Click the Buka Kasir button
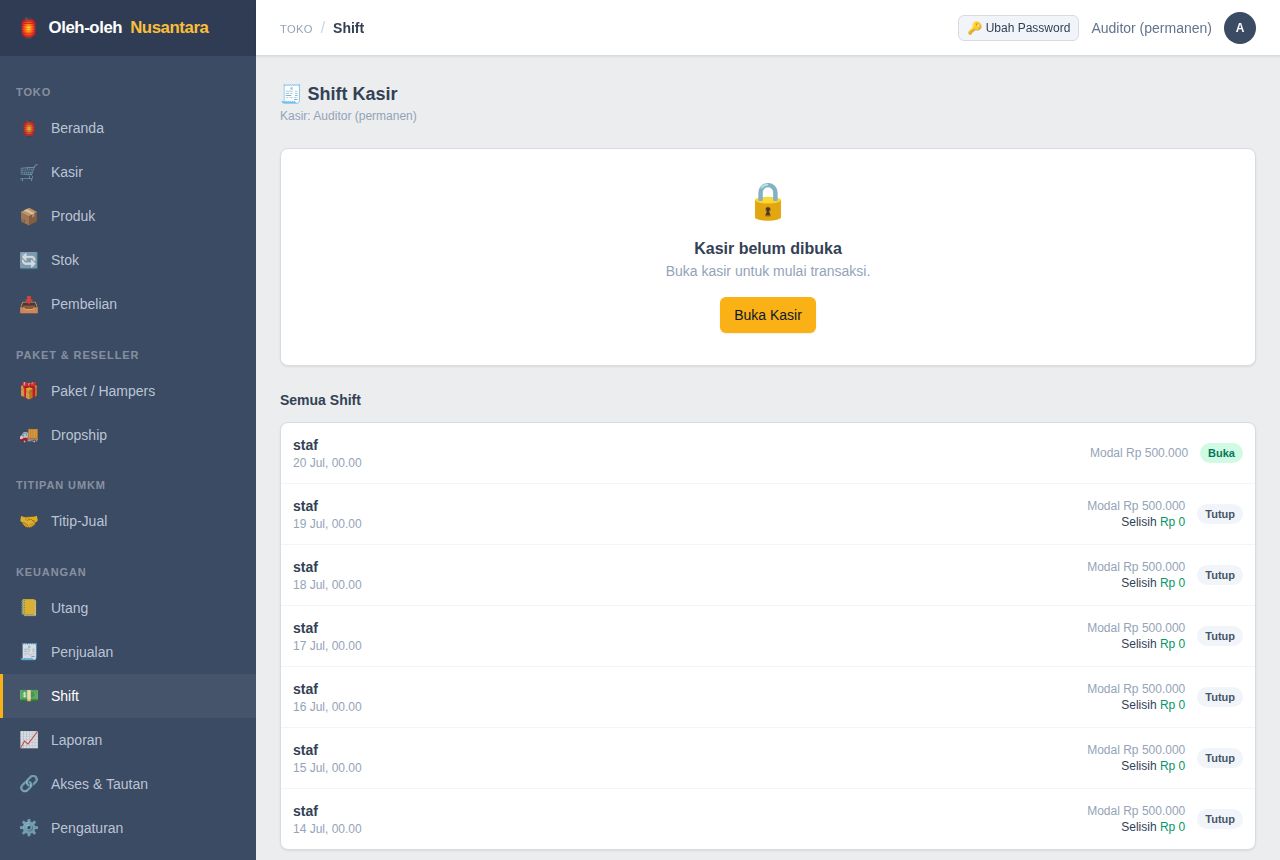The image size is (1280, 860). click(768, 315)
